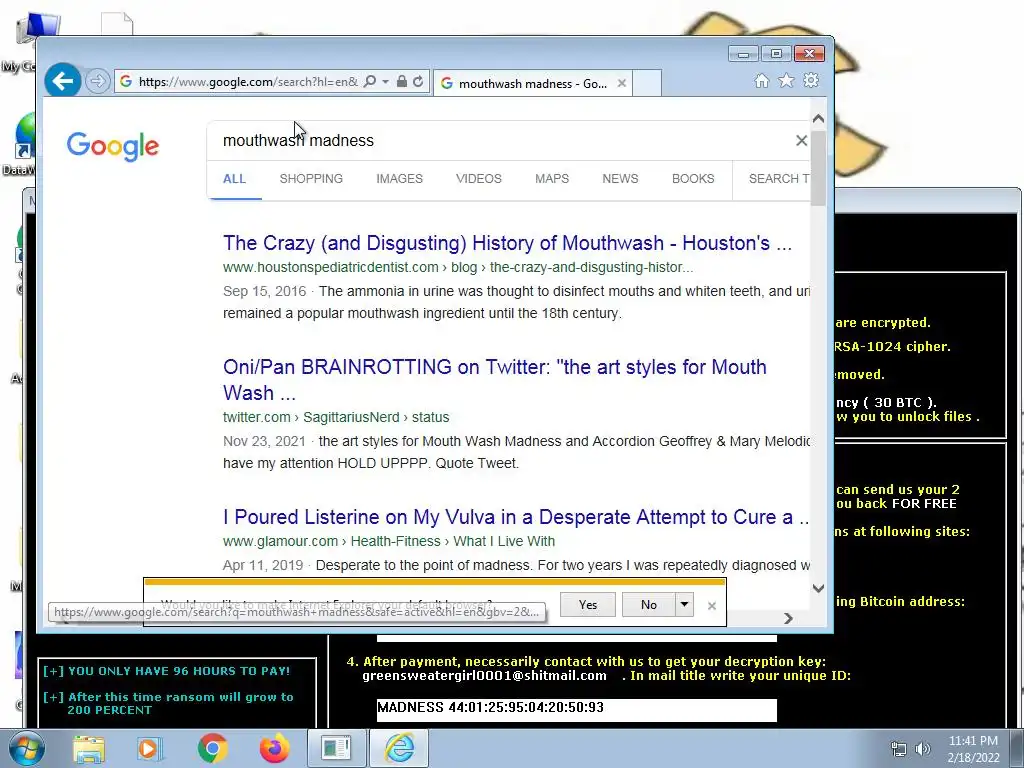Click the Internet Explorer taskbar icon
The width and height of the screenshot is (1024, 768).
400,748
